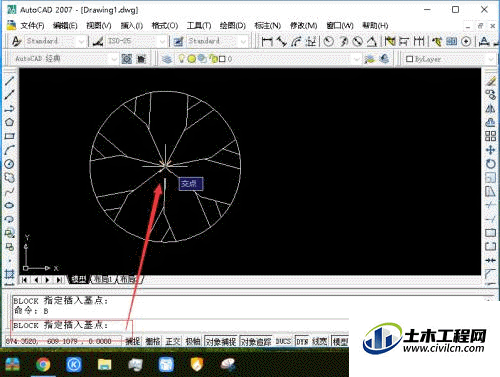Toggle layer 0 on/off light bulb

181,59
